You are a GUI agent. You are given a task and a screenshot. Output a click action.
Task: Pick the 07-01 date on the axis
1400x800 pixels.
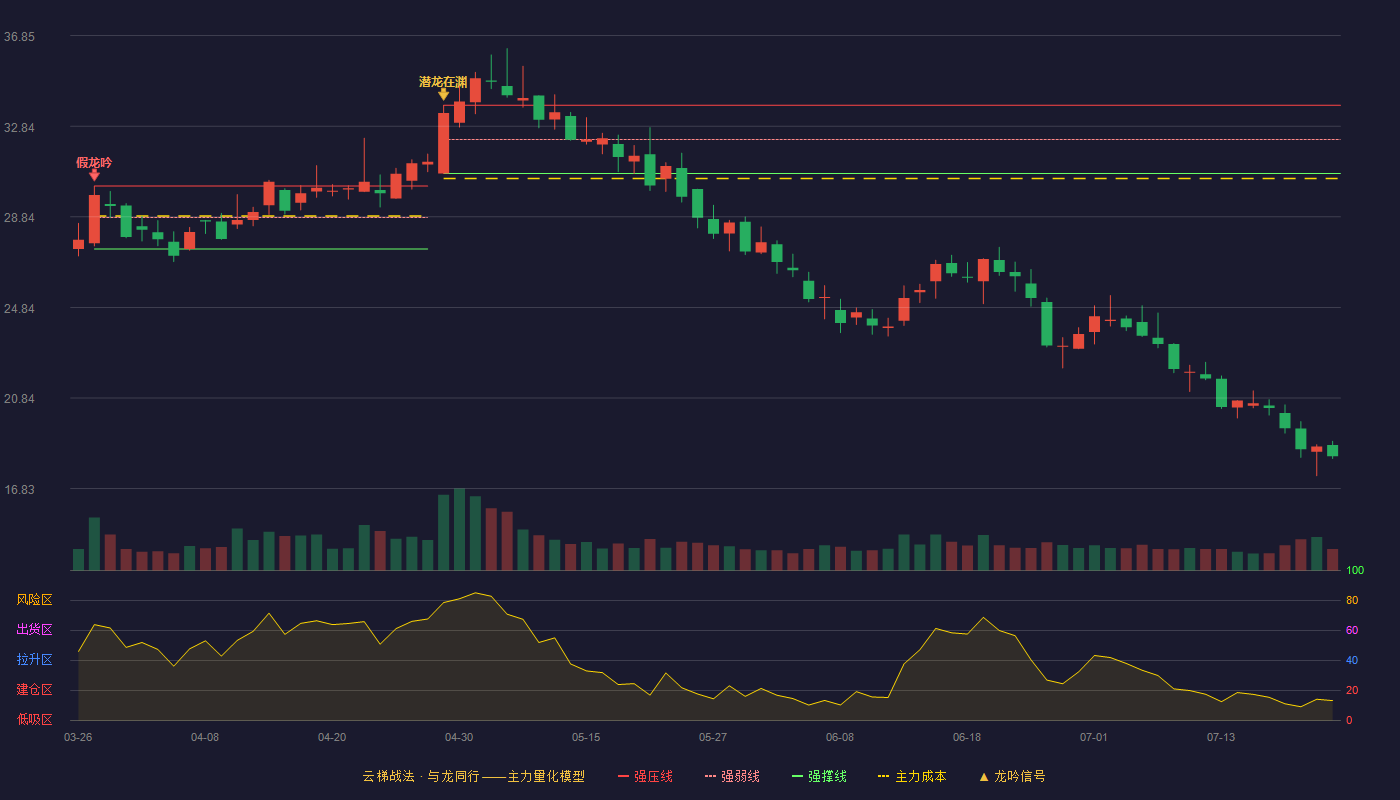[x=1094, y=737]
